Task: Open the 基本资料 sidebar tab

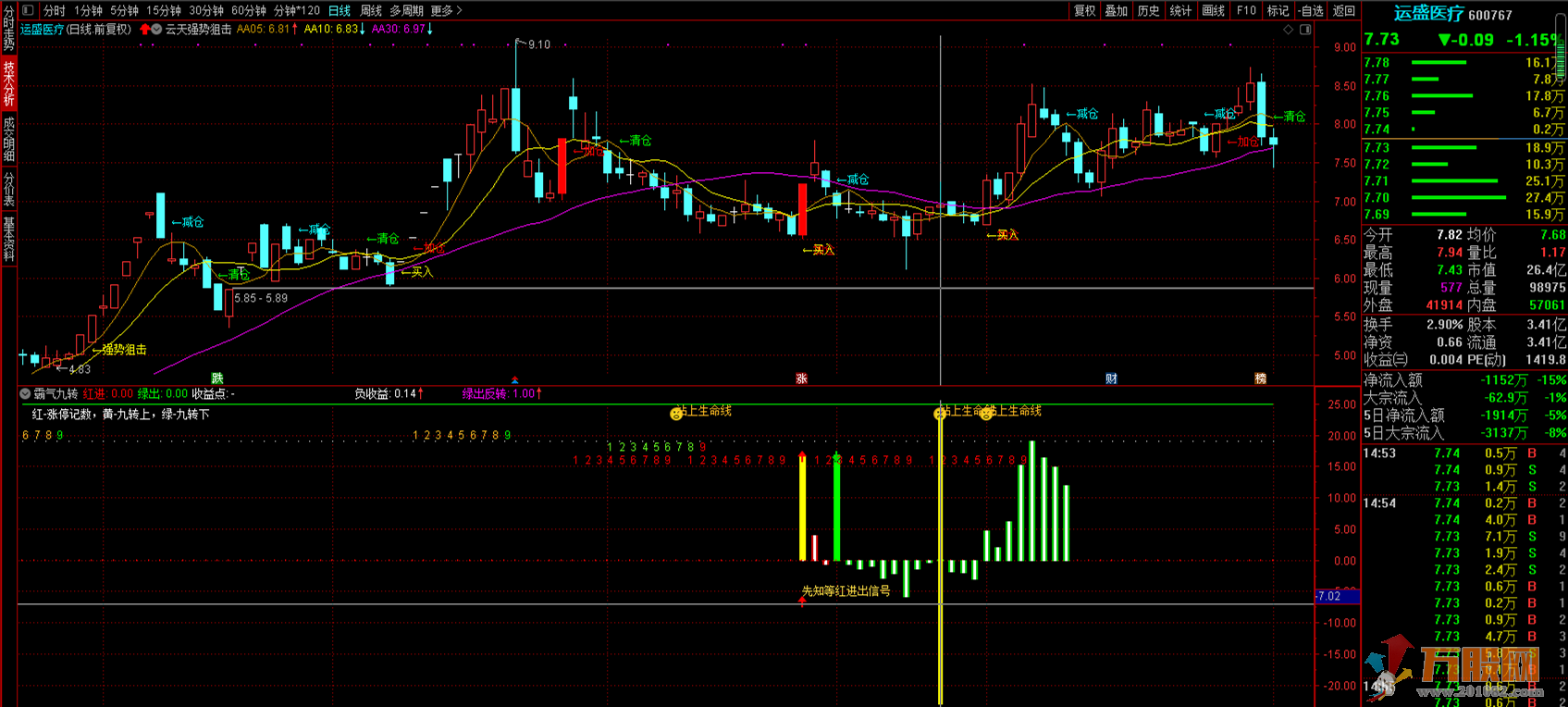Action: pos(8,239)
